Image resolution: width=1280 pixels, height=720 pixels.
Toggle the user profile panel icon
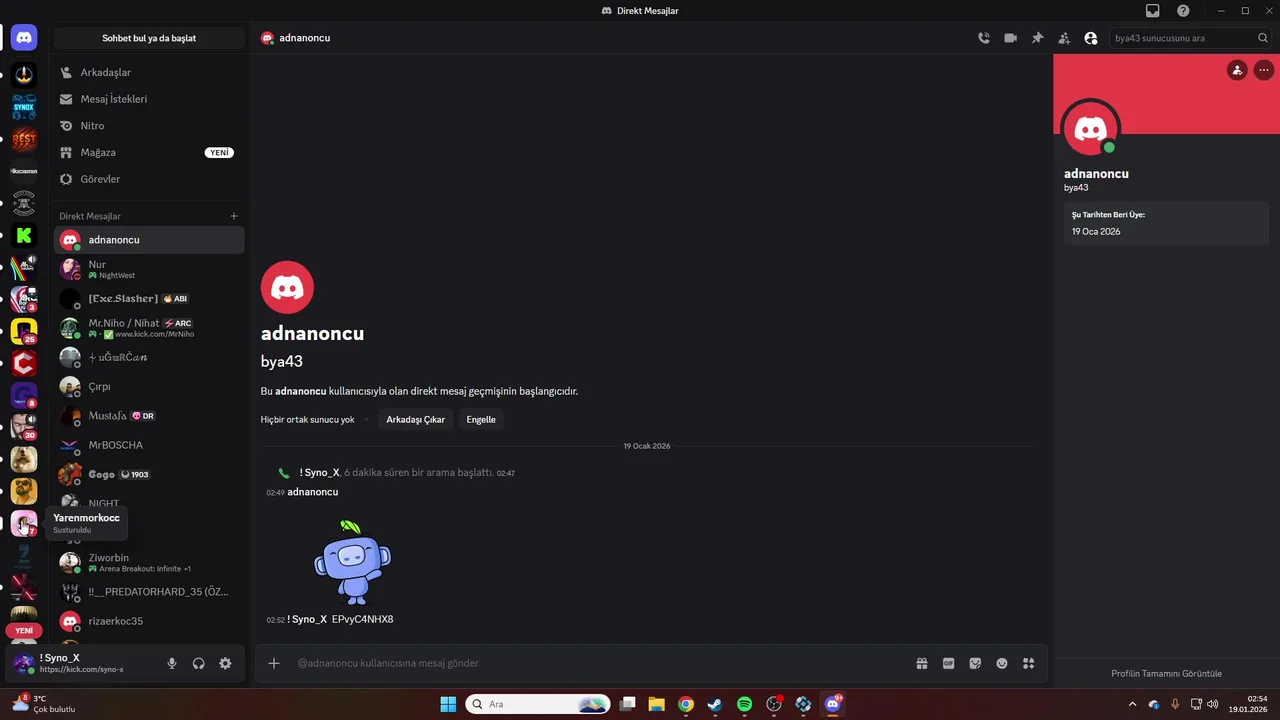tap(1091, 38)
